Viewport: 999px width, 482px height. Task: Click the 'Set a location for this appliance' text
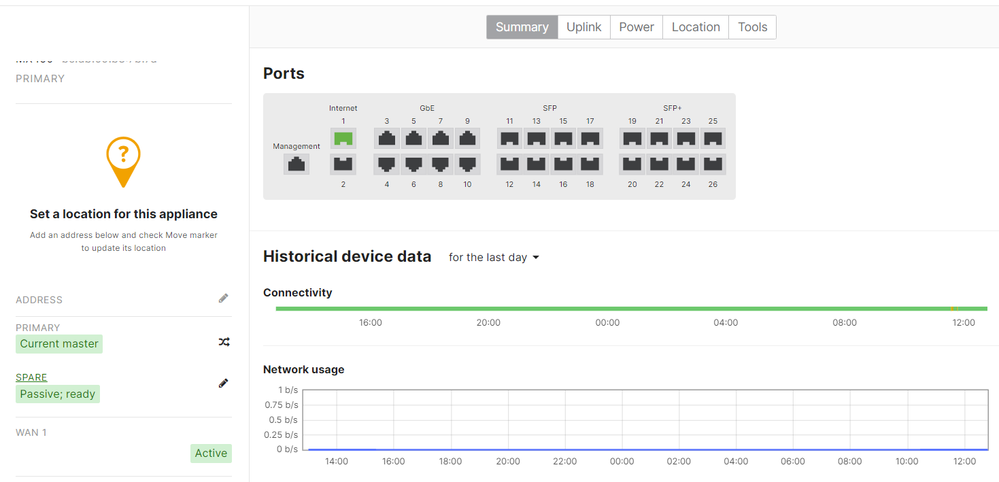124,214
